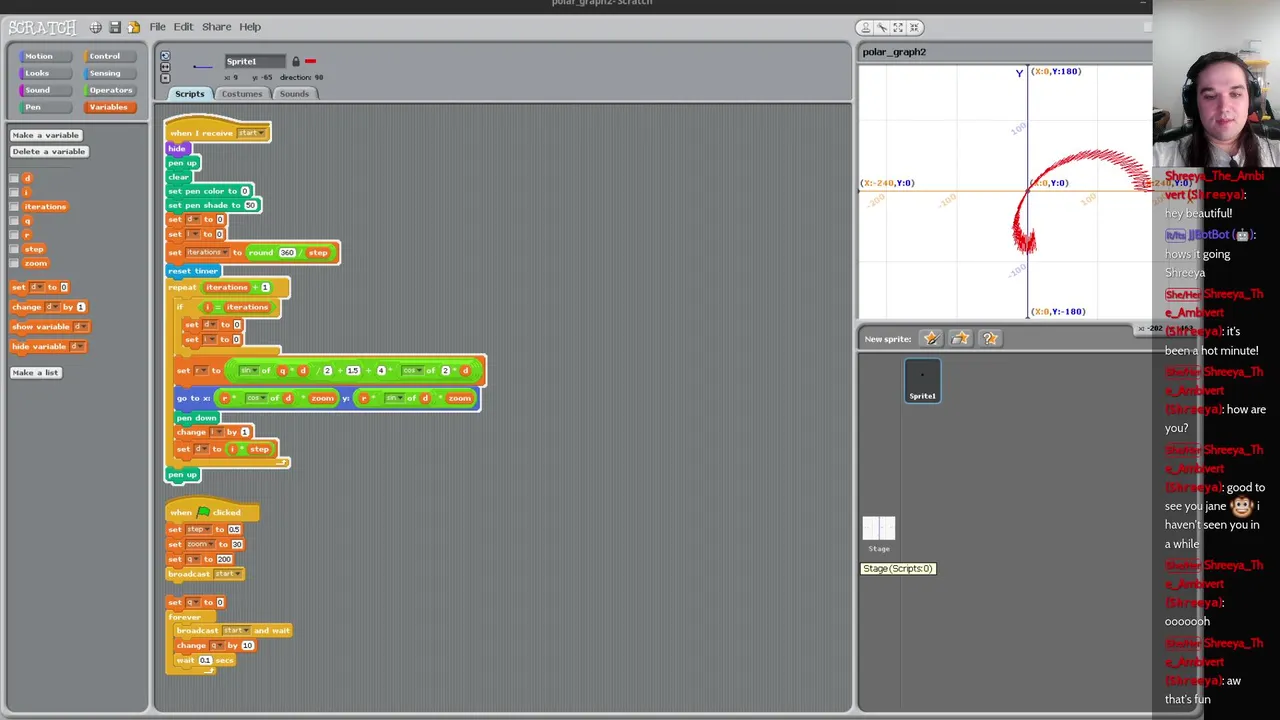
Task: Open the Sensing blocks category
Action: [x=108, y=73]
